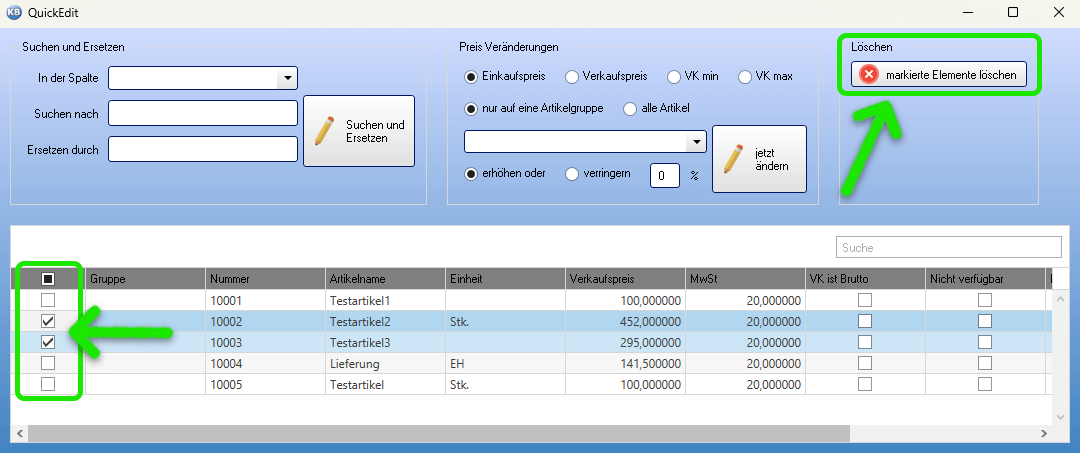This screenshot has width=1080, height=453.
Task: Click the pencil icon on Suchen und Ersetzen
Action: coord(324,131)
